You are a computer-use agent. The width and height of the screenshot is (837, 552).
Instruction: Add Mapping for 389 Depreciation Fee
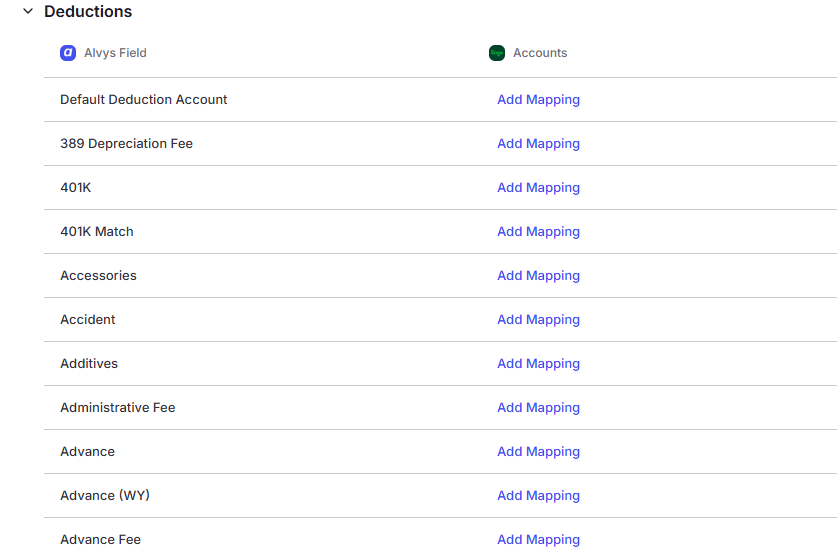(538, 144)
